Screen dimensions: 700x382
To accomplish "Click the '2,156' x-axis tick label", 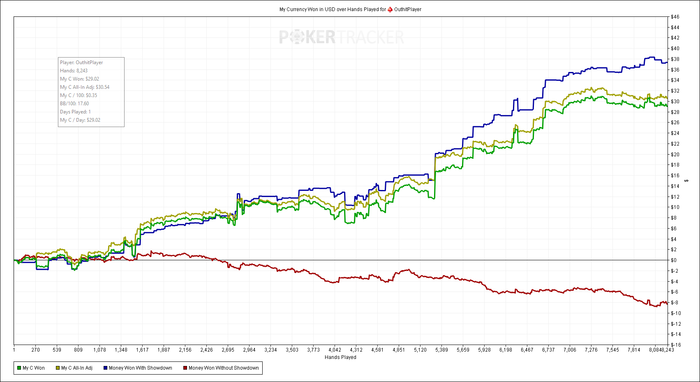I will pos(185,351).
